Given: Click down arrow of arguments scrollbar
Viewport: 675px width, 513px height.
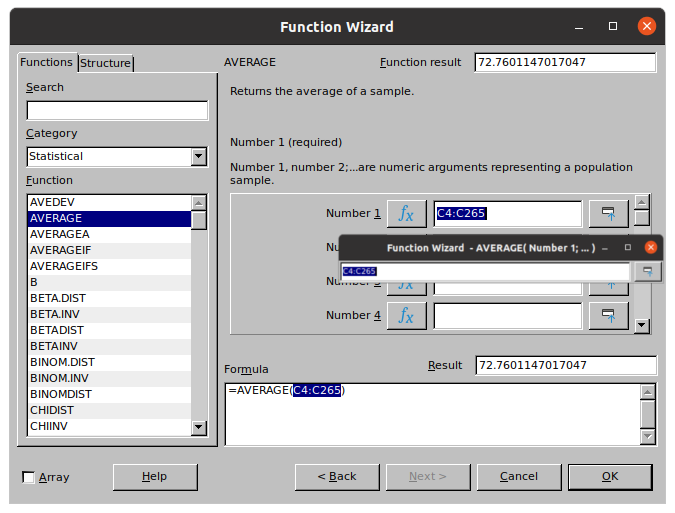Looking at the screenshot, I should click(642, 325).
